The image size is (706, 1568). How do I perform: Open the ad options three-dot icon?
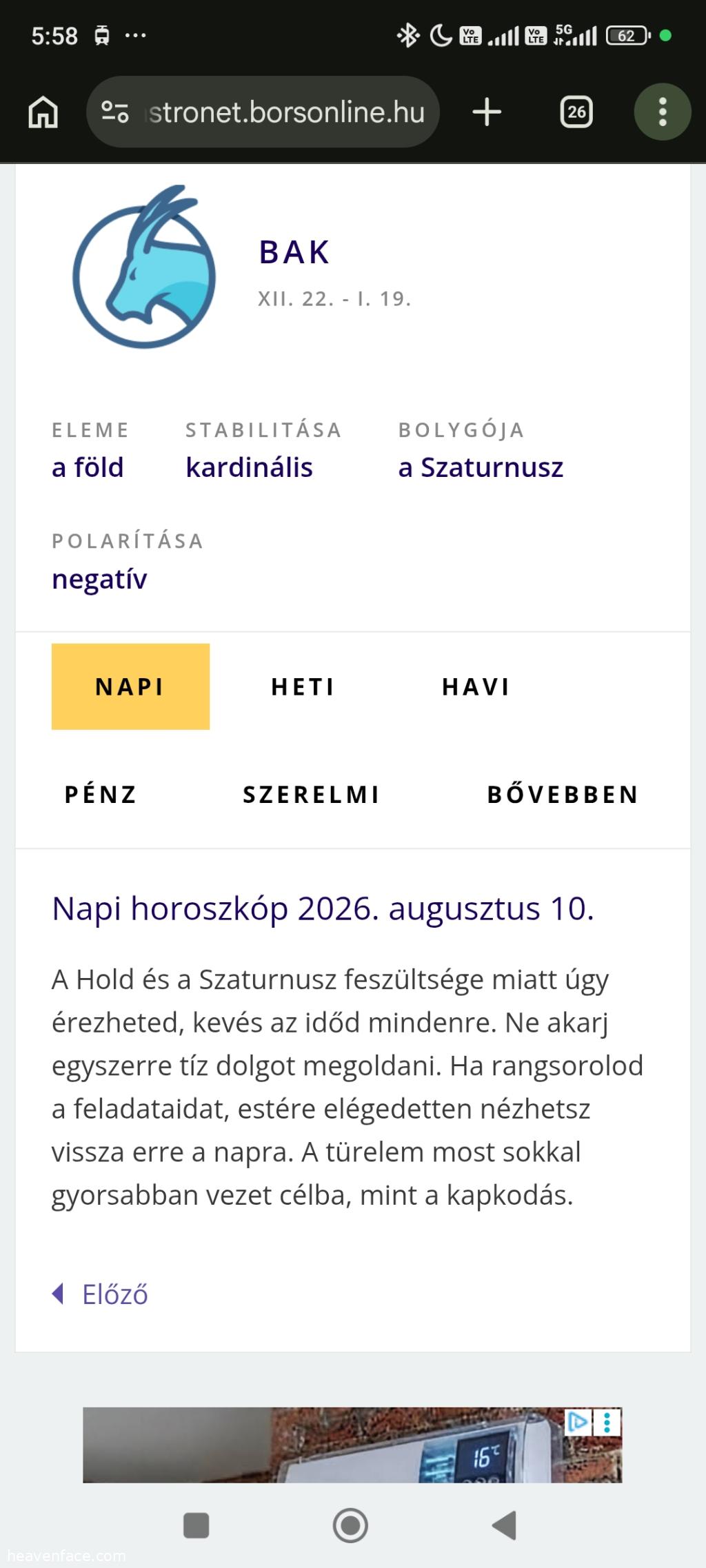click(x=607, y=1422)
